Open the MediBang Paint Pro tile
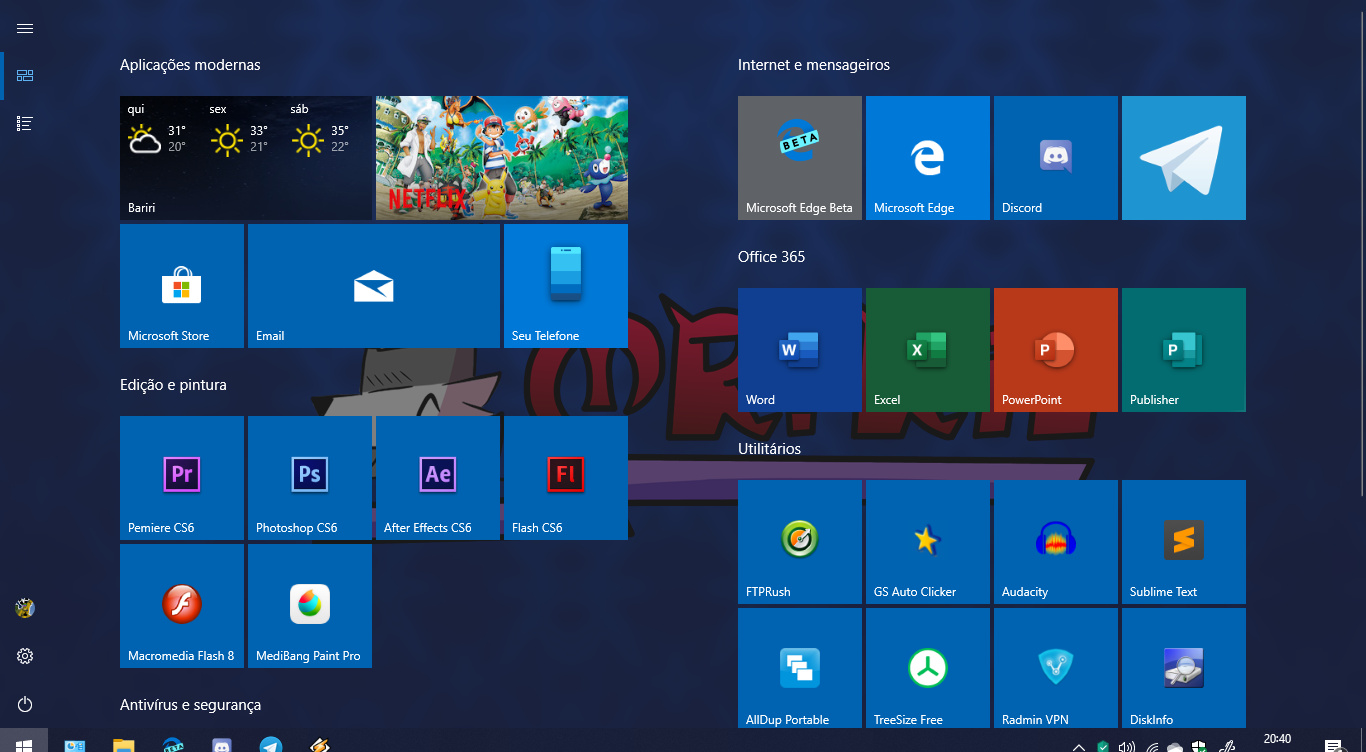The height and width of the screenshot is (752, 1366). tap(310, 606)
